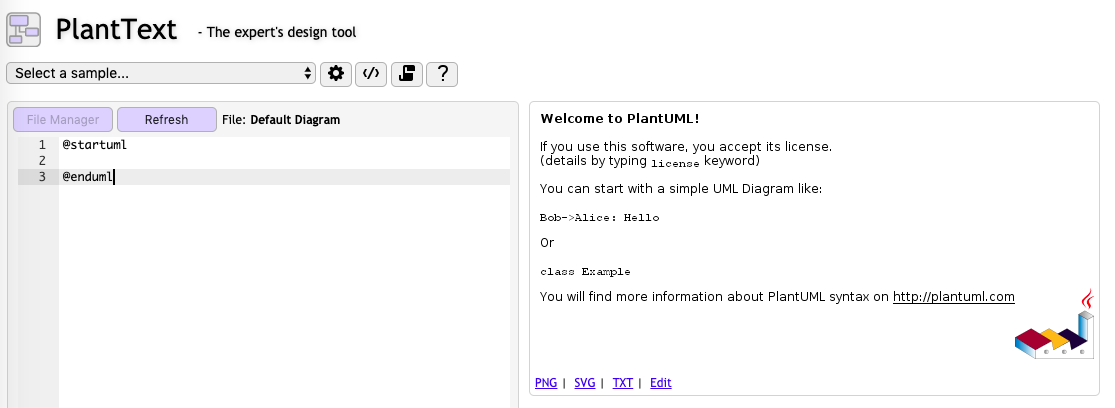Click the PlantText logo icon
The height and width of the screenshot is (408, 1115).
(x=24, y=30)
